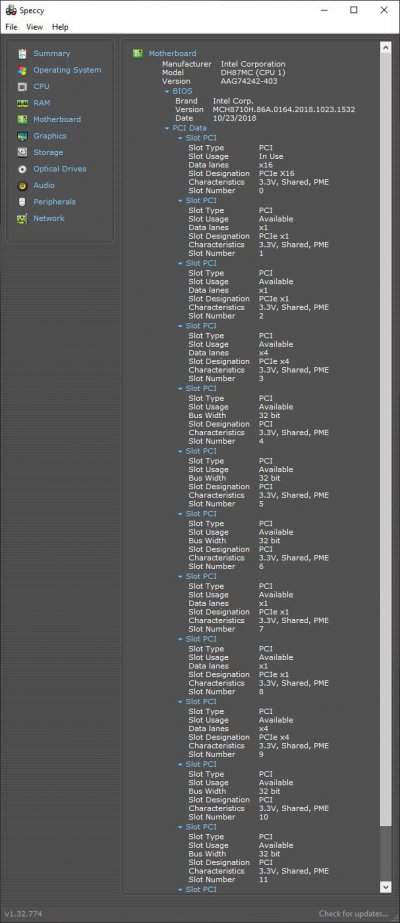Open the File menu
400x923 pixels.
point(11,27)
